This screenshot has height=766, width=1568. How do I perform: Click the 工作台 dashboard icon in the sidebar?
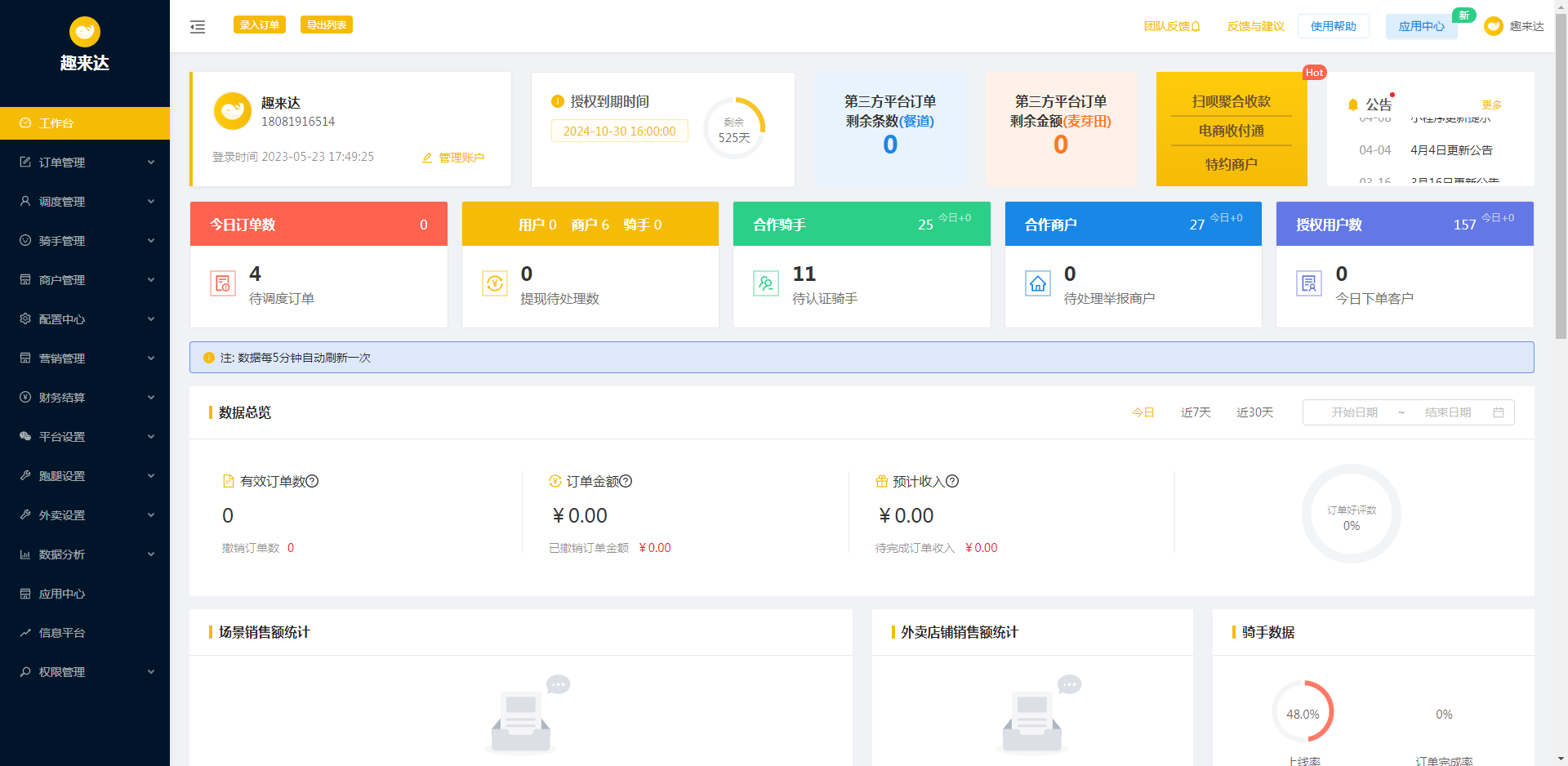pyautogui.click(x=25, y=123)
